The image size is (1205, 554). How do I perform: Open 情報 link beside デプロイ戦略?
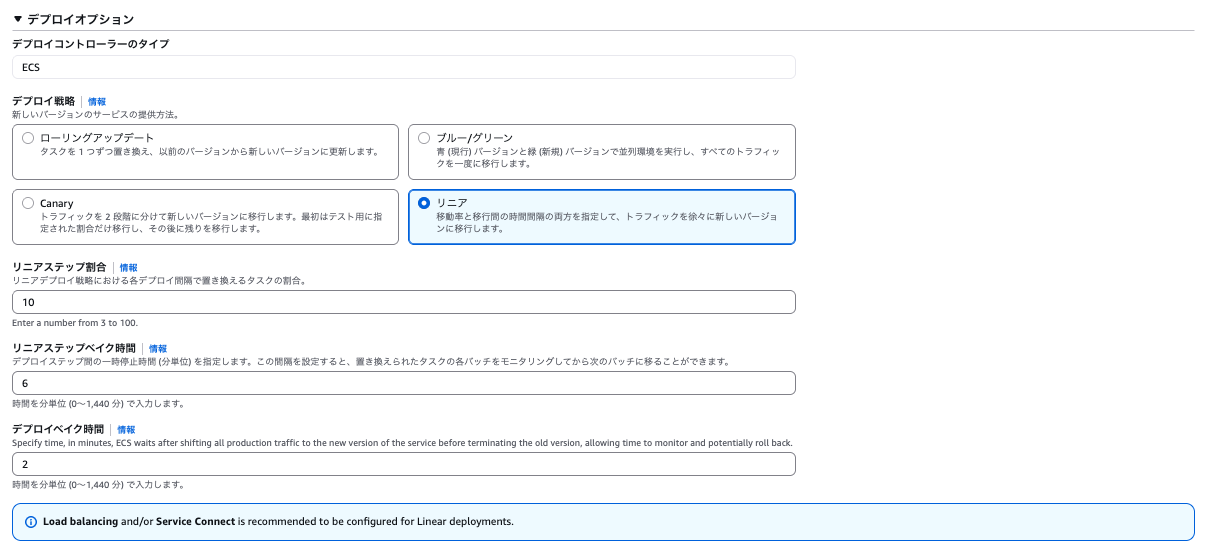click(97, 102)
